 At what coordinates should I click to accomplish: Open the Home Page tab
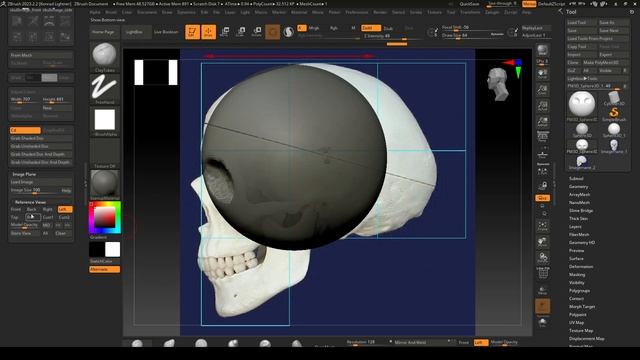click(103, 32)
